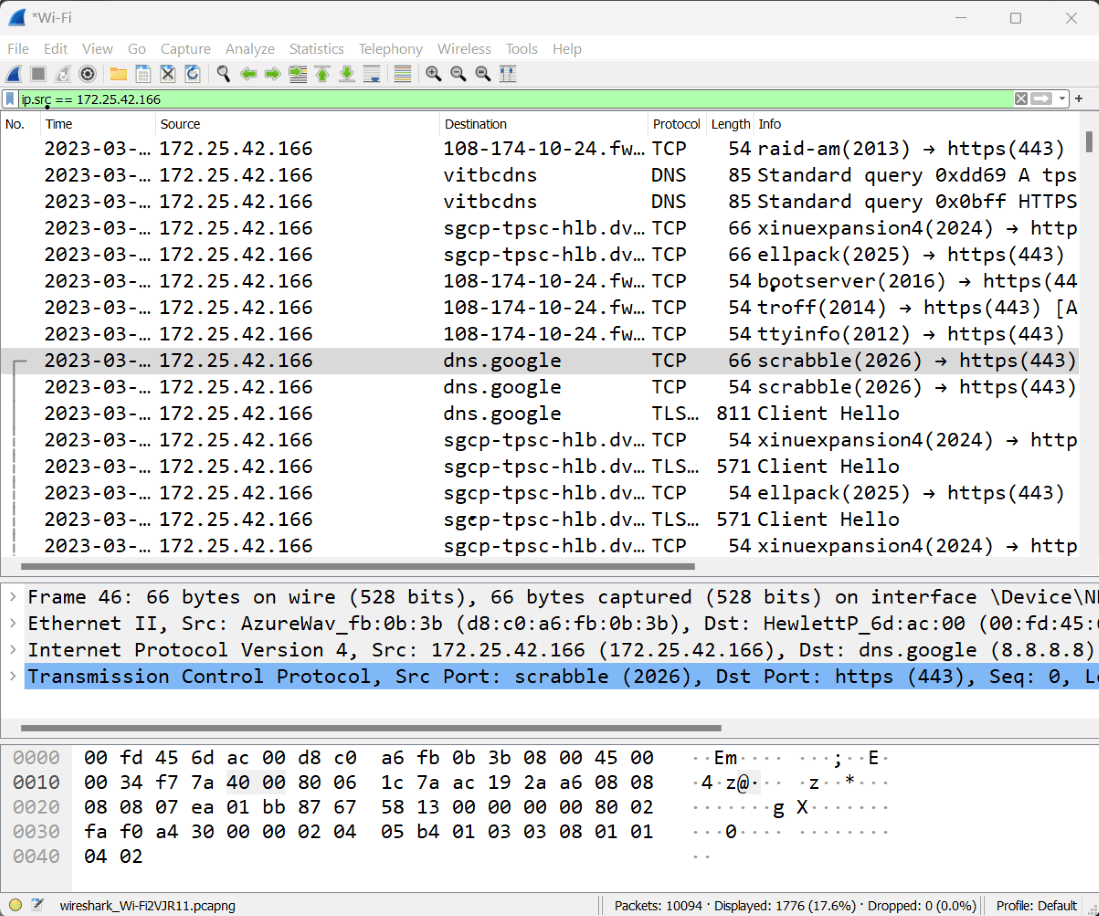Start a new live capture
The width and height of the screenshot is (1099, 916).
tap(13, 73)
